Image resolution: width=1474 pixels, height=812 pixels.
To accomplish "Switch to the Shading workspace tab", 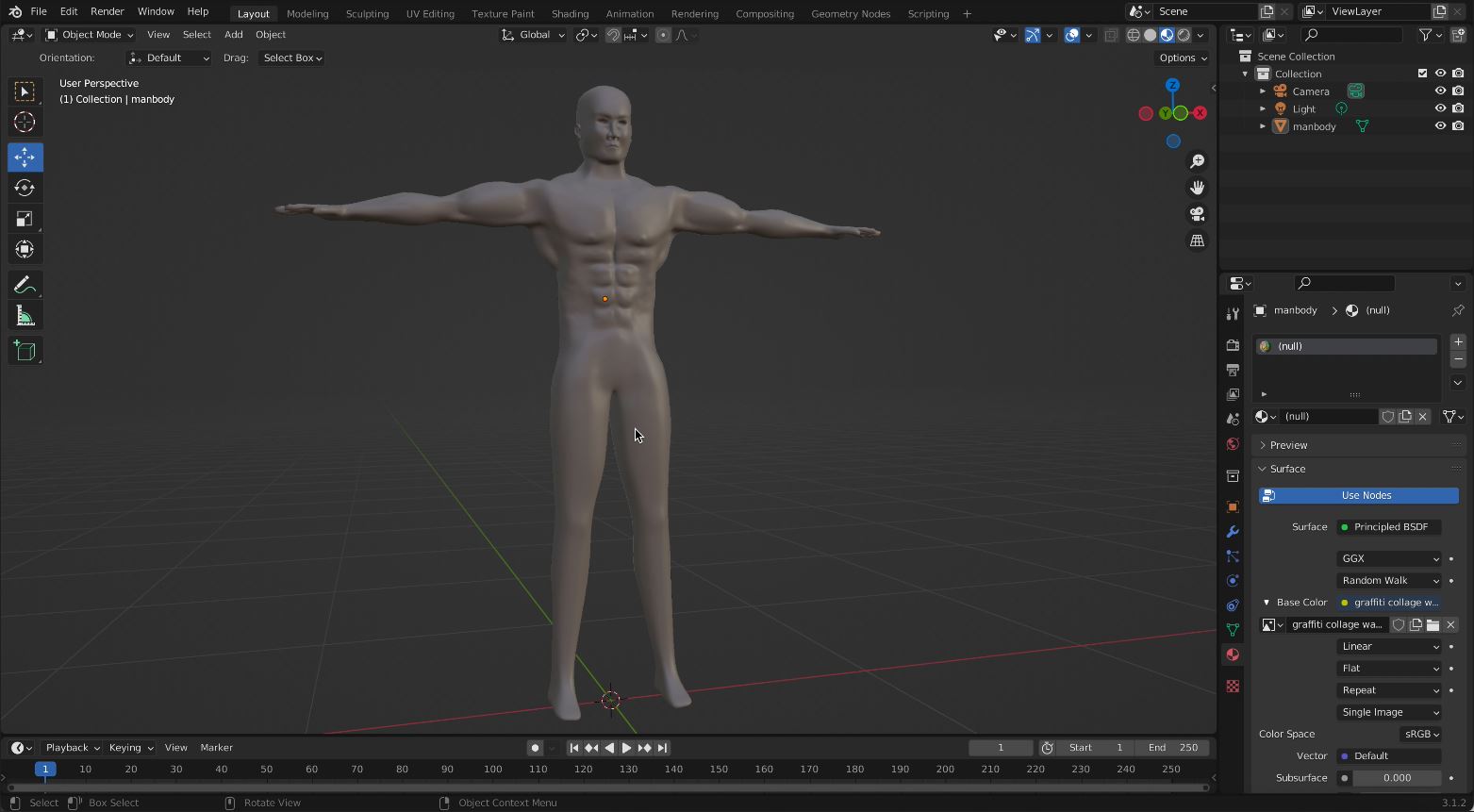I will click(x=570, y=13).
